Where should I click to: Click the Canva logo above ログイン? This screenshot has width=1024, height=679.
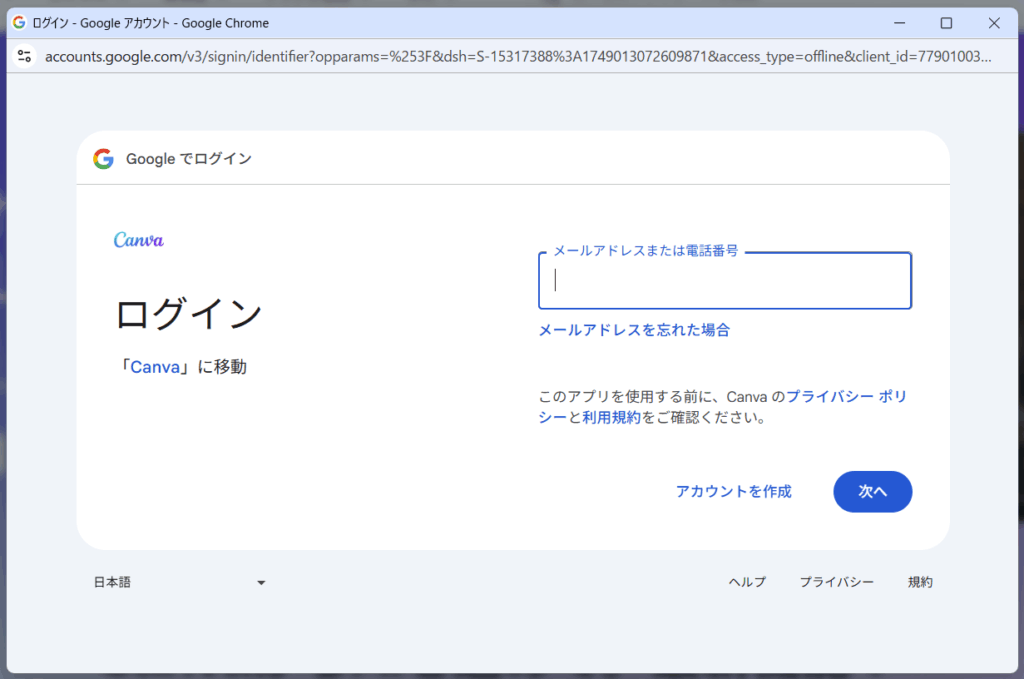click(x=138, y=240)
